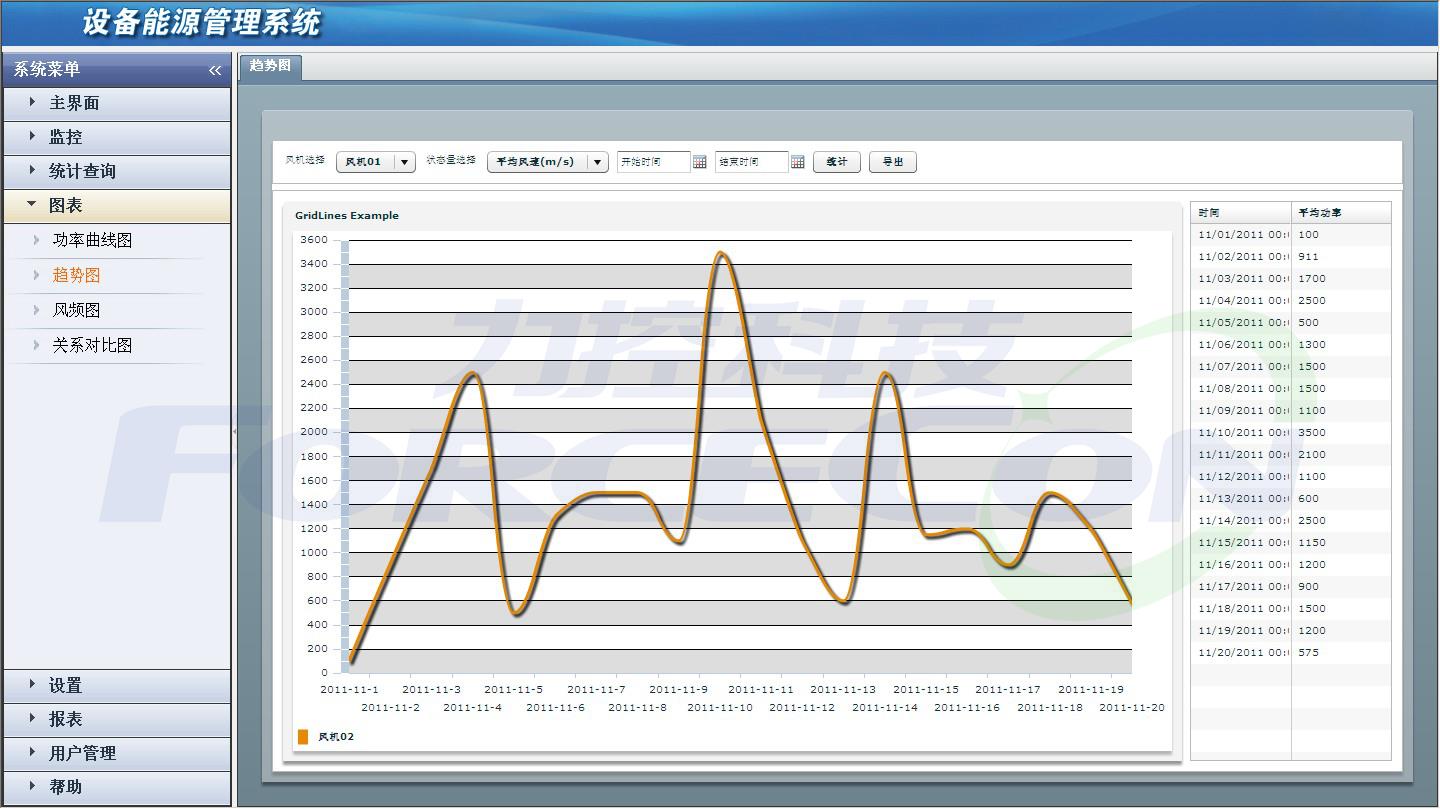Image resolution: width=1440 pixels, height=809 pixels.
Task: Sort table by 时间 column header
Action: pyautogui.click(x=1241, y=213)
